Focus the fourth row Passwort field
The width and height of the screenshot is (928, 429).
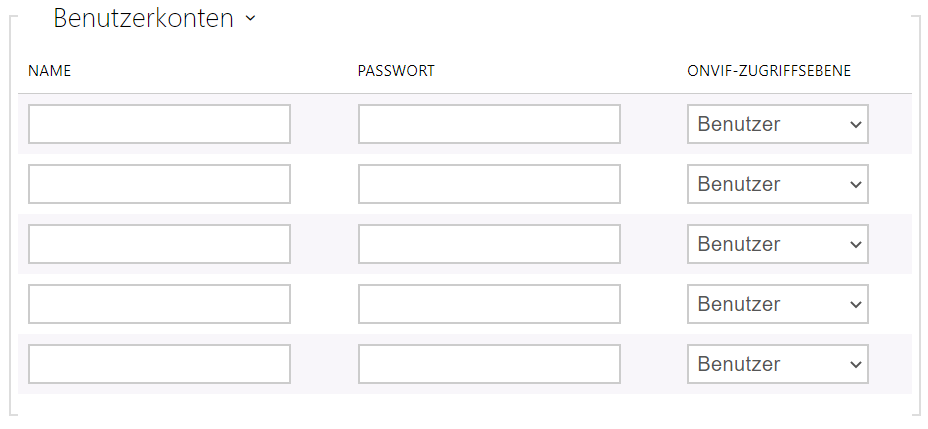click(x=489, y=304)
